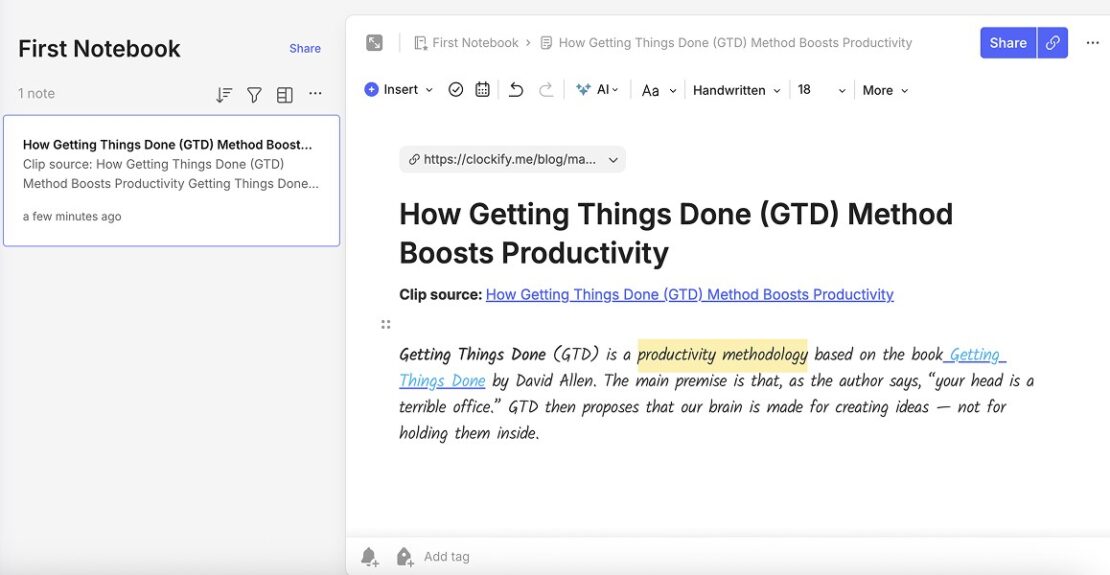Open note more actions ellipsis at top right
Image resolution: width=1110 pixels, height=575 pixels.
pos(1092,42)
